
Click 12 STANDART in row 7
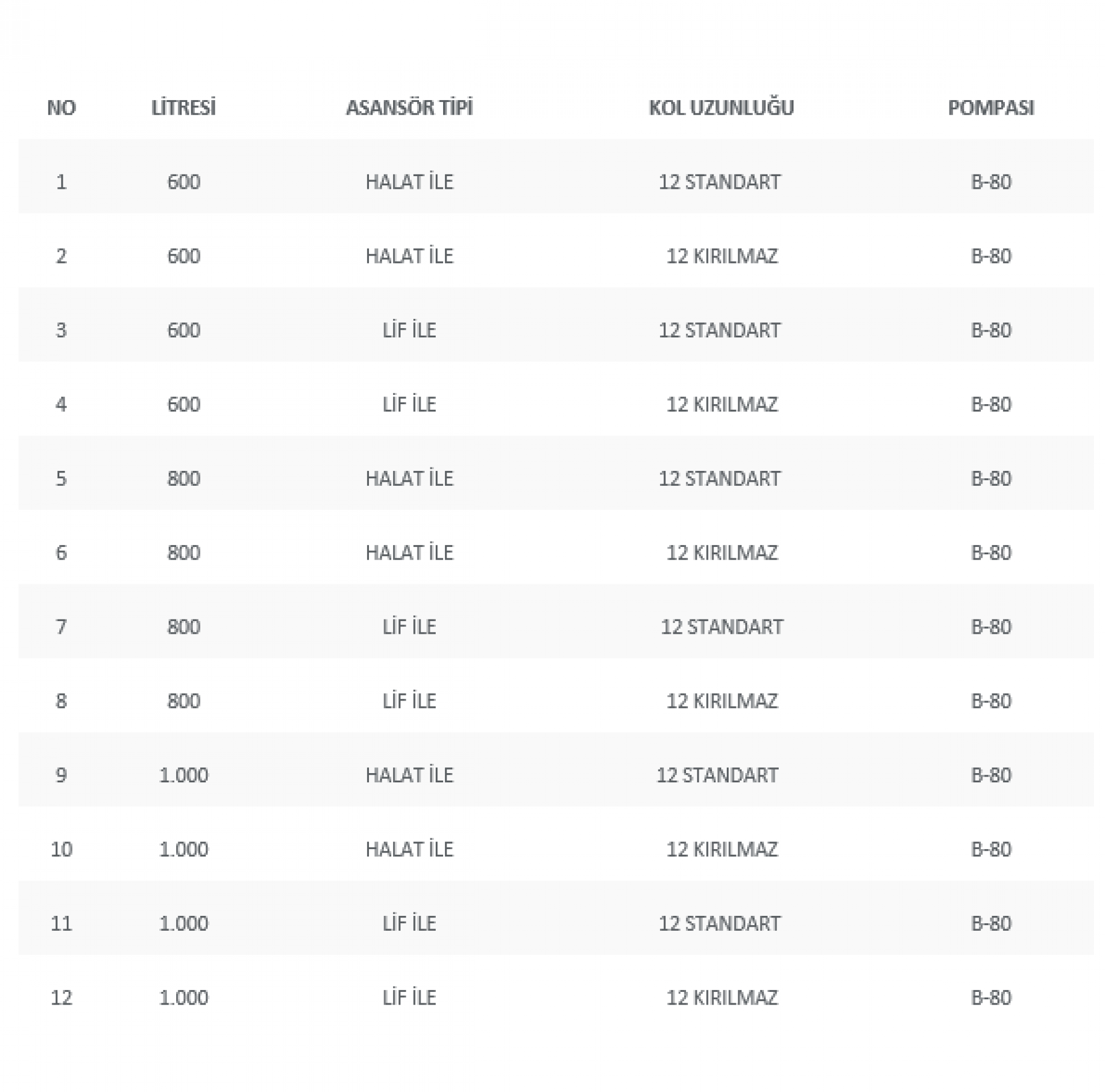722,627
